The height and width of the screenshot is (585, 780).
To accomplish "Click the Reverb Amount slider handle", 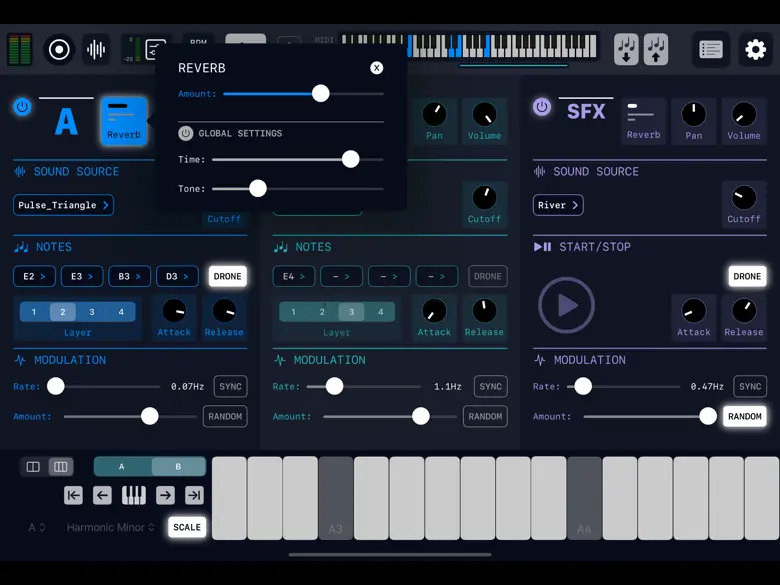I will (320, 94).
